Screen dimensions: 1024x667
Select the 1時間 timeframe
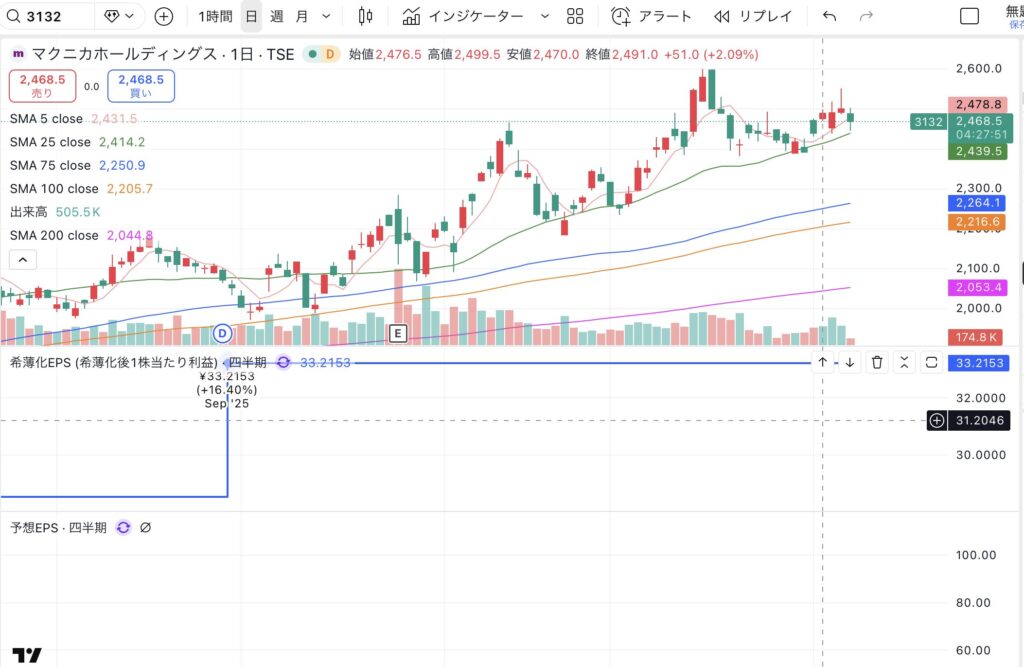[215, 16]
